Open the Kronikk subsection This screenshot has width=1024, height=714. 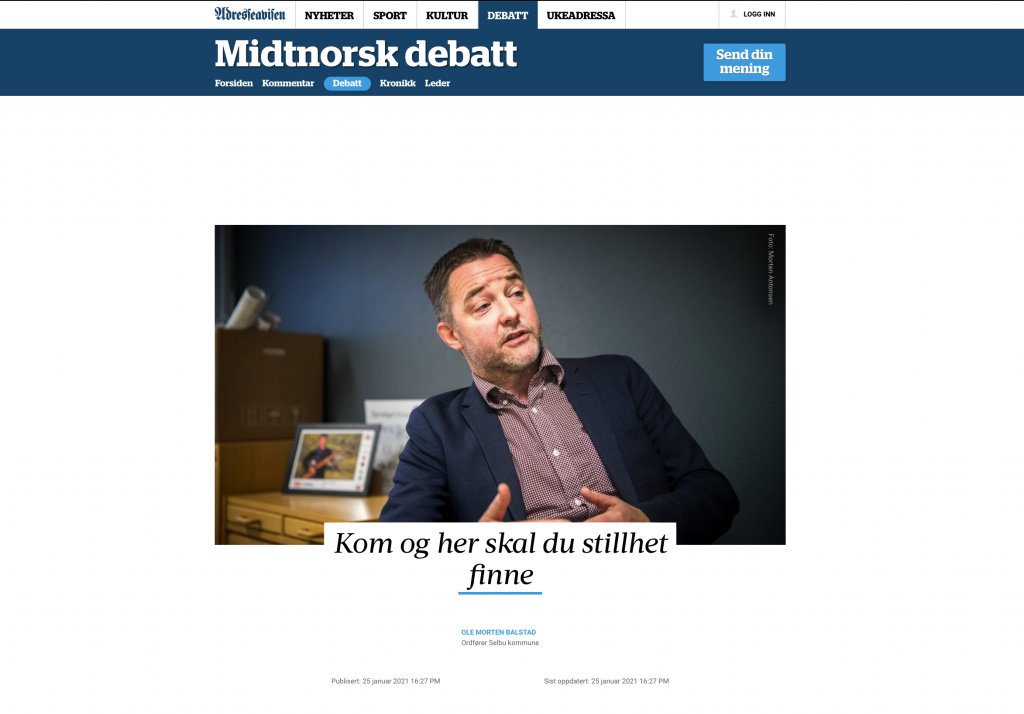398,84
